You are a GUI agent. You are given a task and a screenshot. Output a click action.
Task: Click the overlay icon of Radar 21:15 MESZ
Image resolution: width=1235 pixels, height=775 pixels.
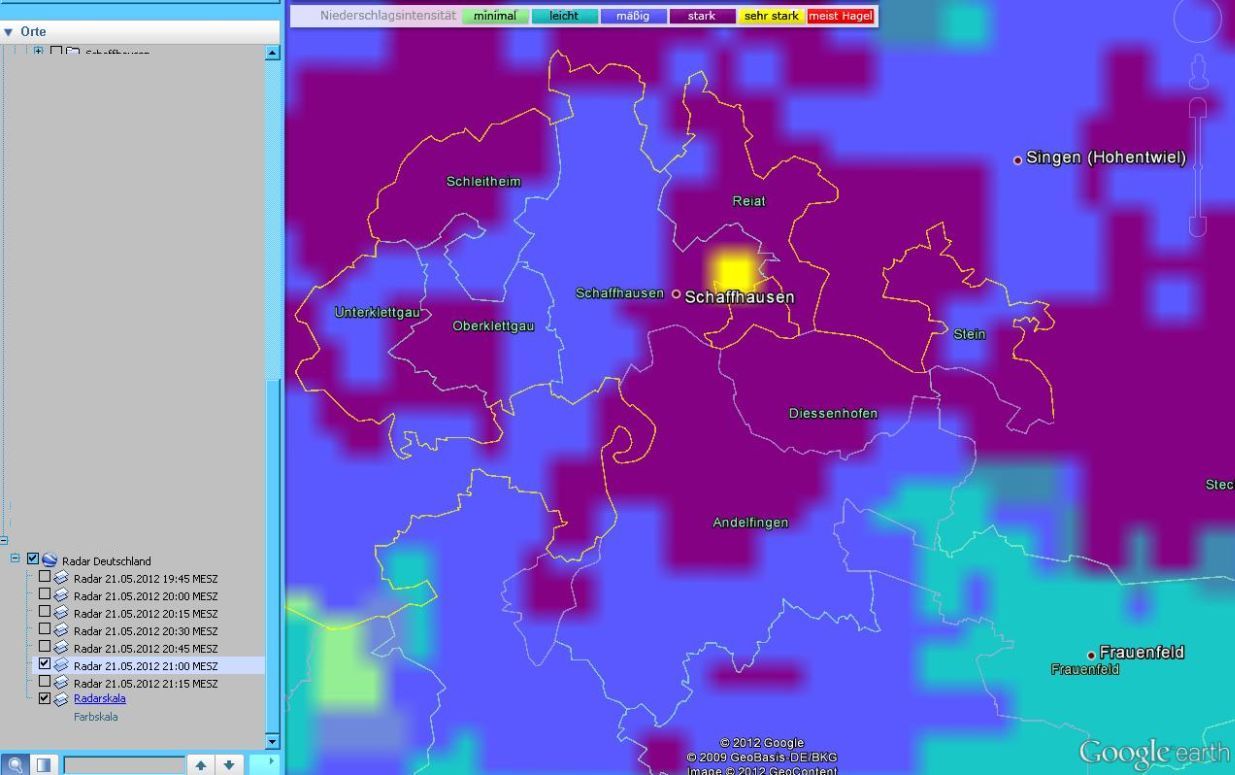pyautogui.click(x=62, y=683)
